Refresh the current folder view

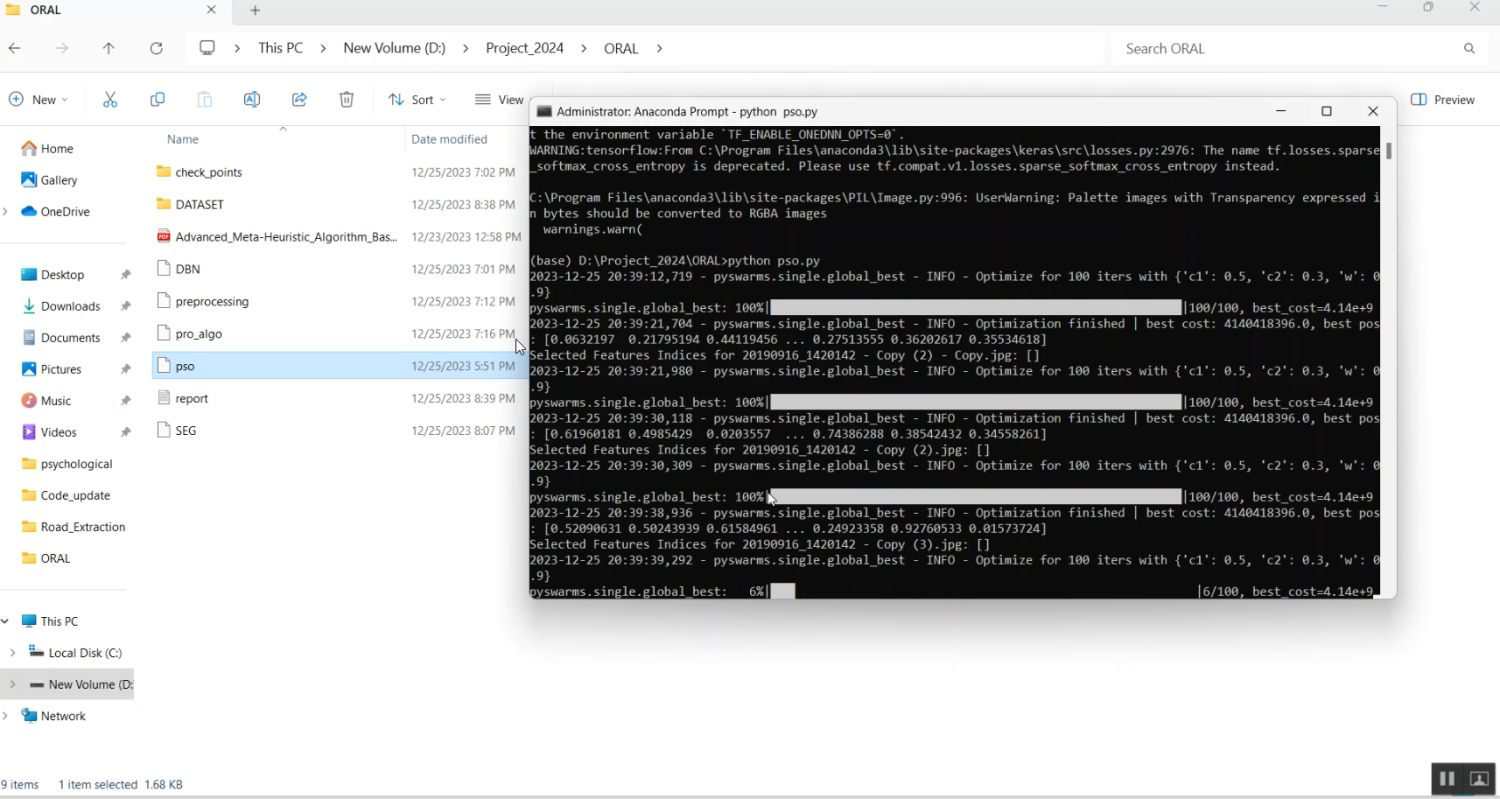(x=156, y=48)
